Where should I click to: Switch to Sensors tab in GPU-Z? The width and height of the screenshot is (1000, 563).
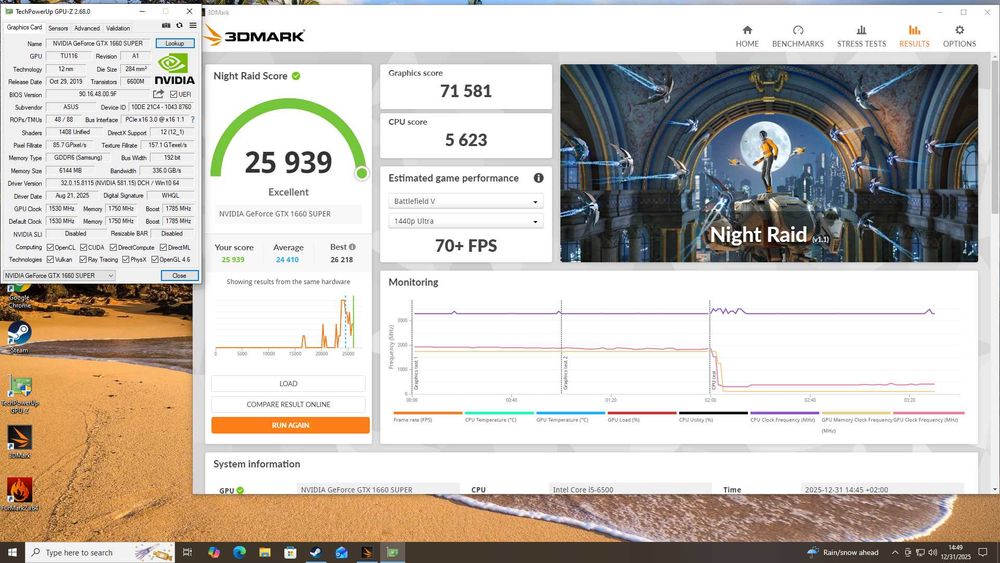tap(58, 28)
